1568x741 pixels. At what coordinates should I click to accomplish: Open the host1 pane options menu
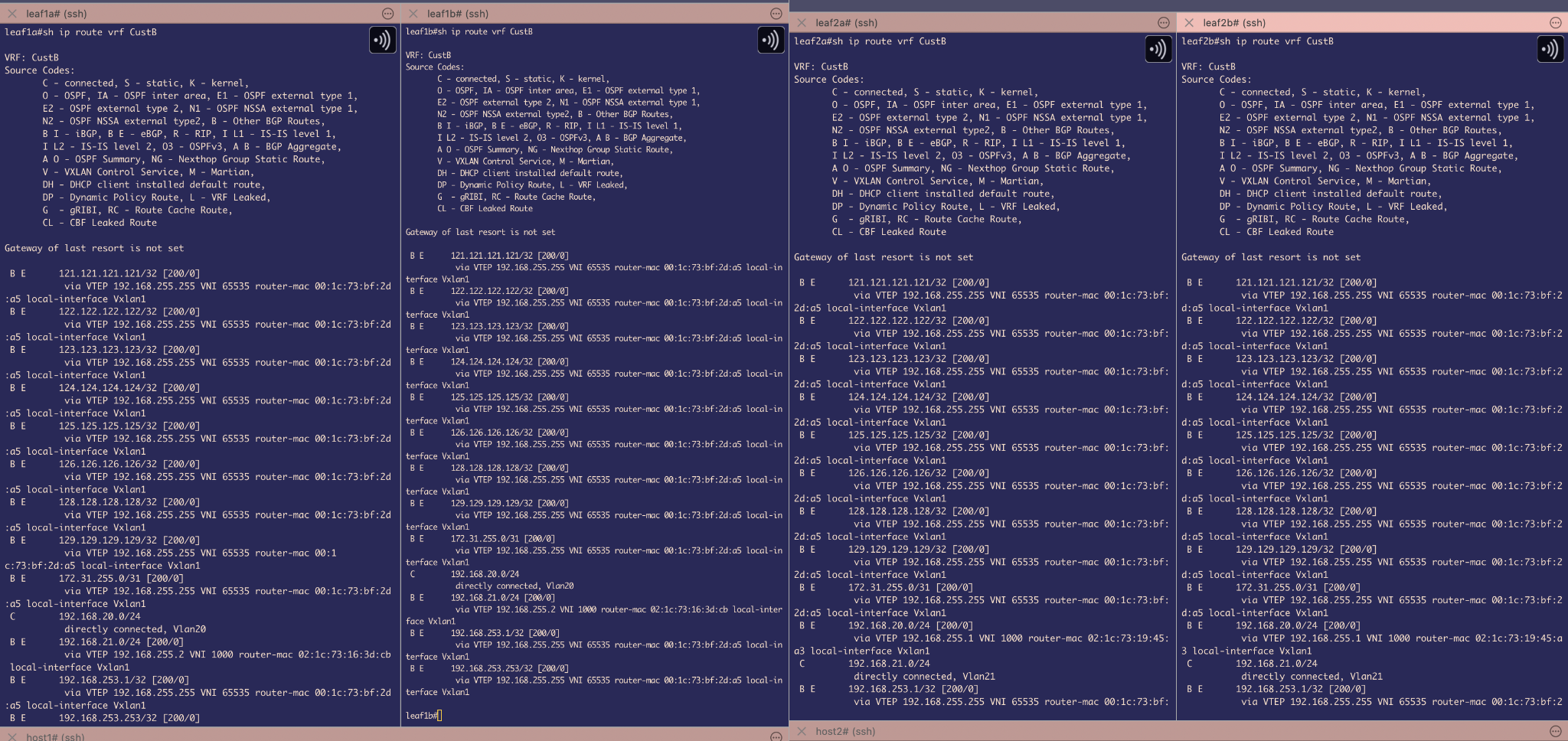pos(776,736)
